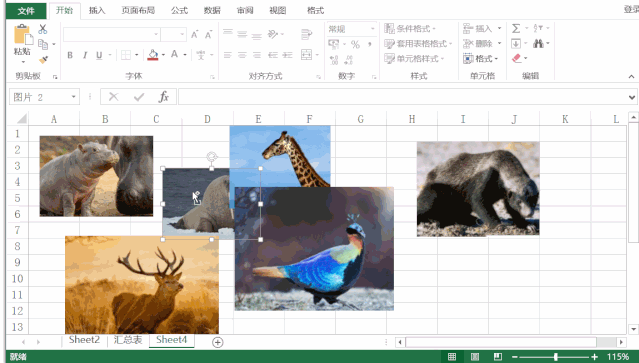Collapse the ribbon arrow
Image resolution: width=639 pixels, height=363 pixels.
tap(631, 77)
